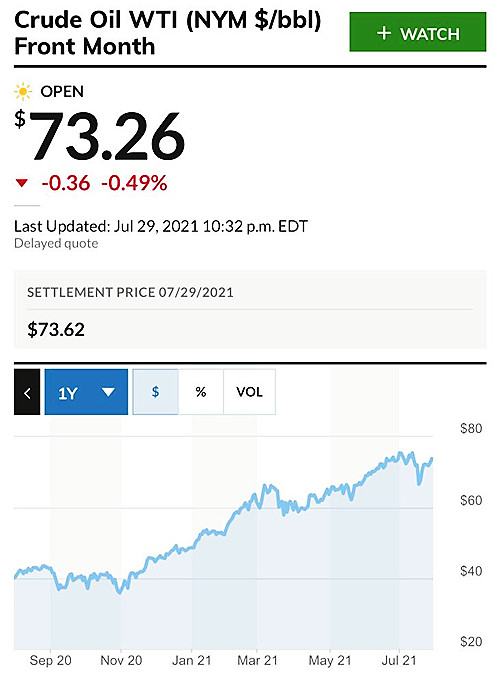Click the $80 price axis label
Screen dimensions: 500x700
click(471, 429)
